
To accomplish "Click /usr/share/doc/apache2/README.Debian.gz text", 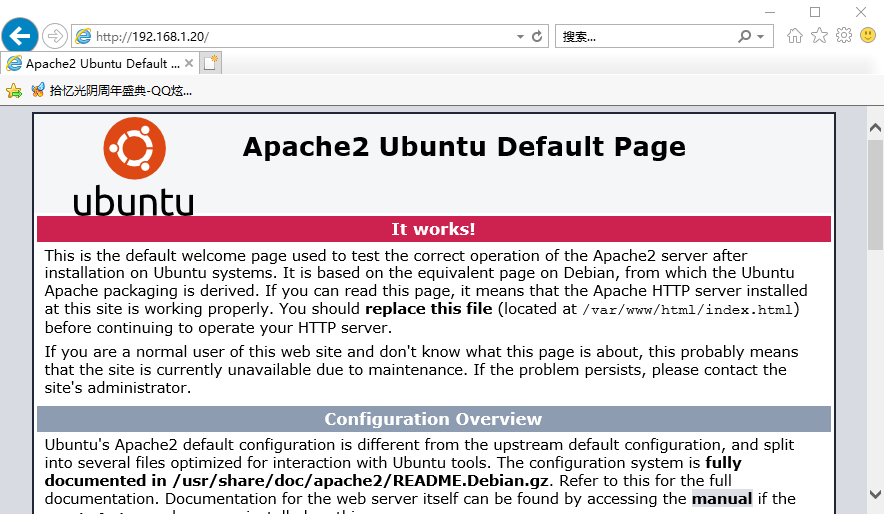I will tap(360, 481).
